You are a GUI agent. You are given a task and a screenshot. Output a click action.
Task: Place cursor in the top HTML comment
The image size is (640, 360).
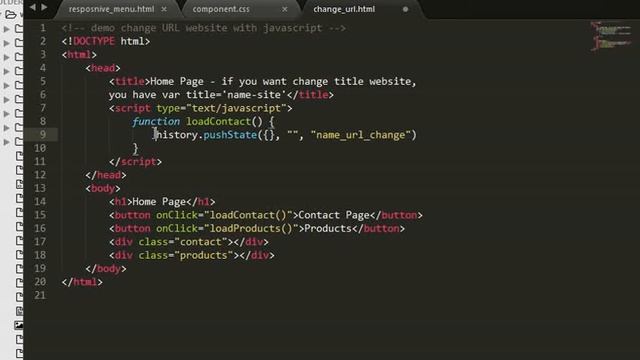(204, 28)
